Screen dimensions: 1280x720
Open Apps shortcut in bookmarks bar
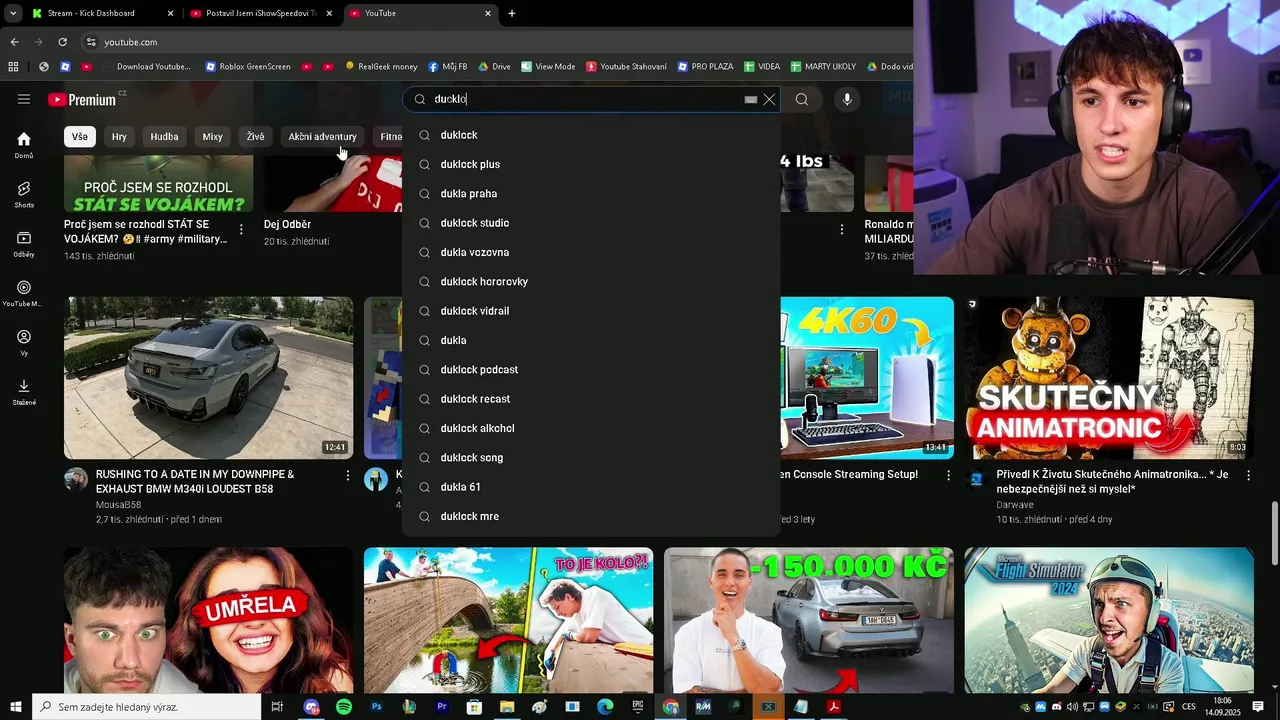coord(13,67)
